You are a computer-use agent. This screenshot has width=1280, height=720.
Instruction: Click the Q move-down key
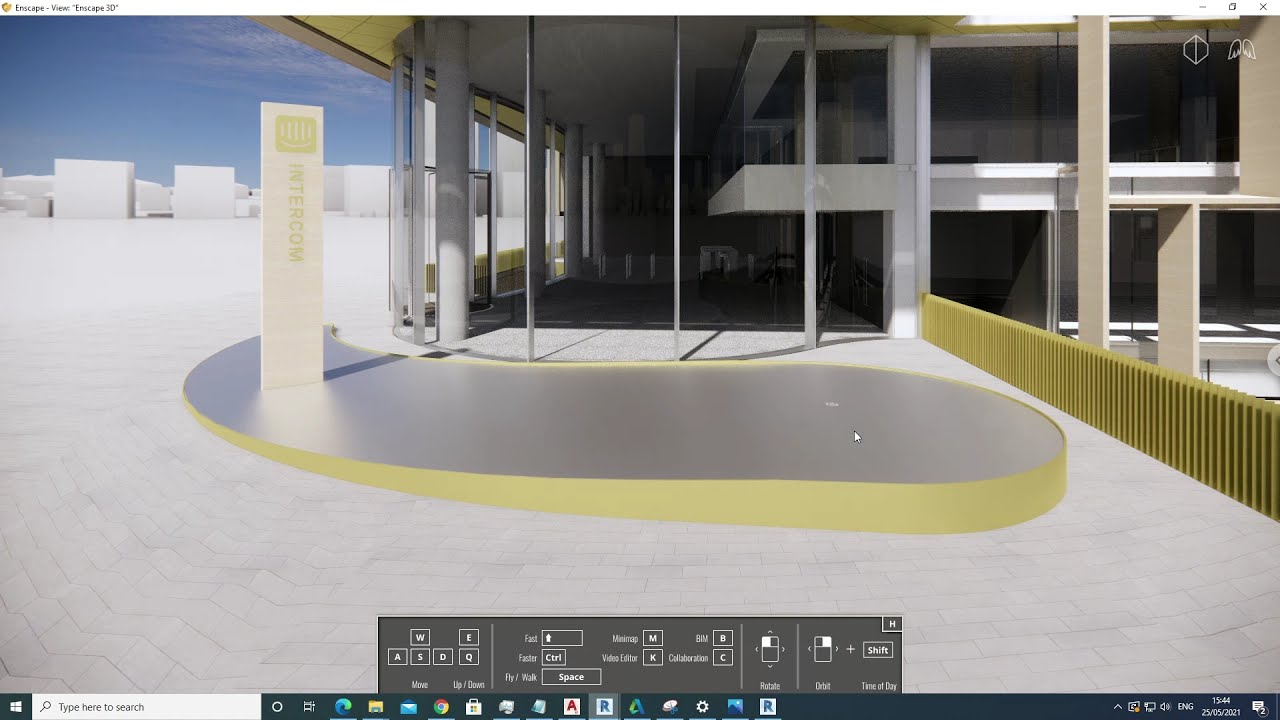(469, 657)
